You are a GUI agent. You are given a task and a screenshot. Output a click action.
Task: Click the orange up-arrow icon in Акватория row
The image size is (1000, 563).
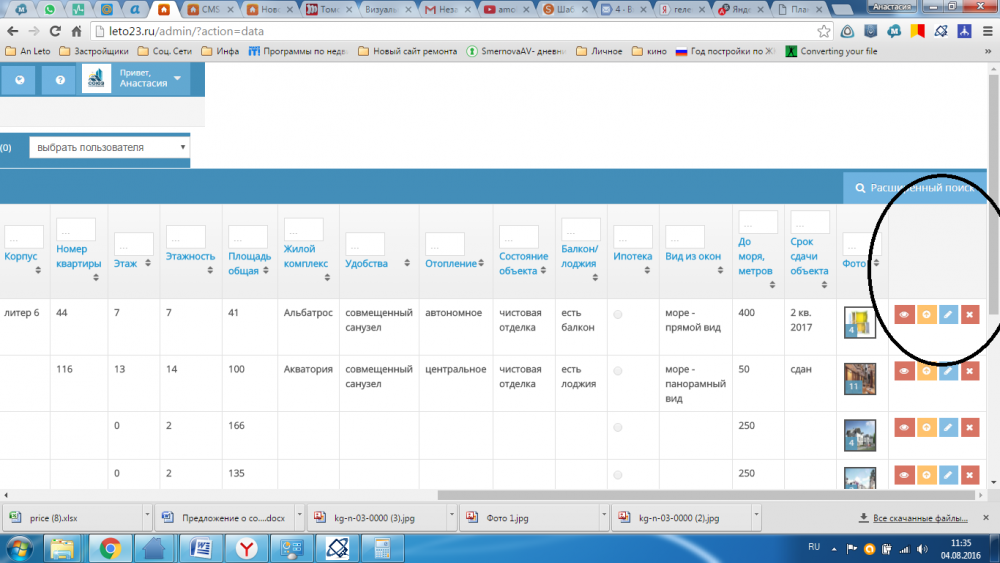927,371
